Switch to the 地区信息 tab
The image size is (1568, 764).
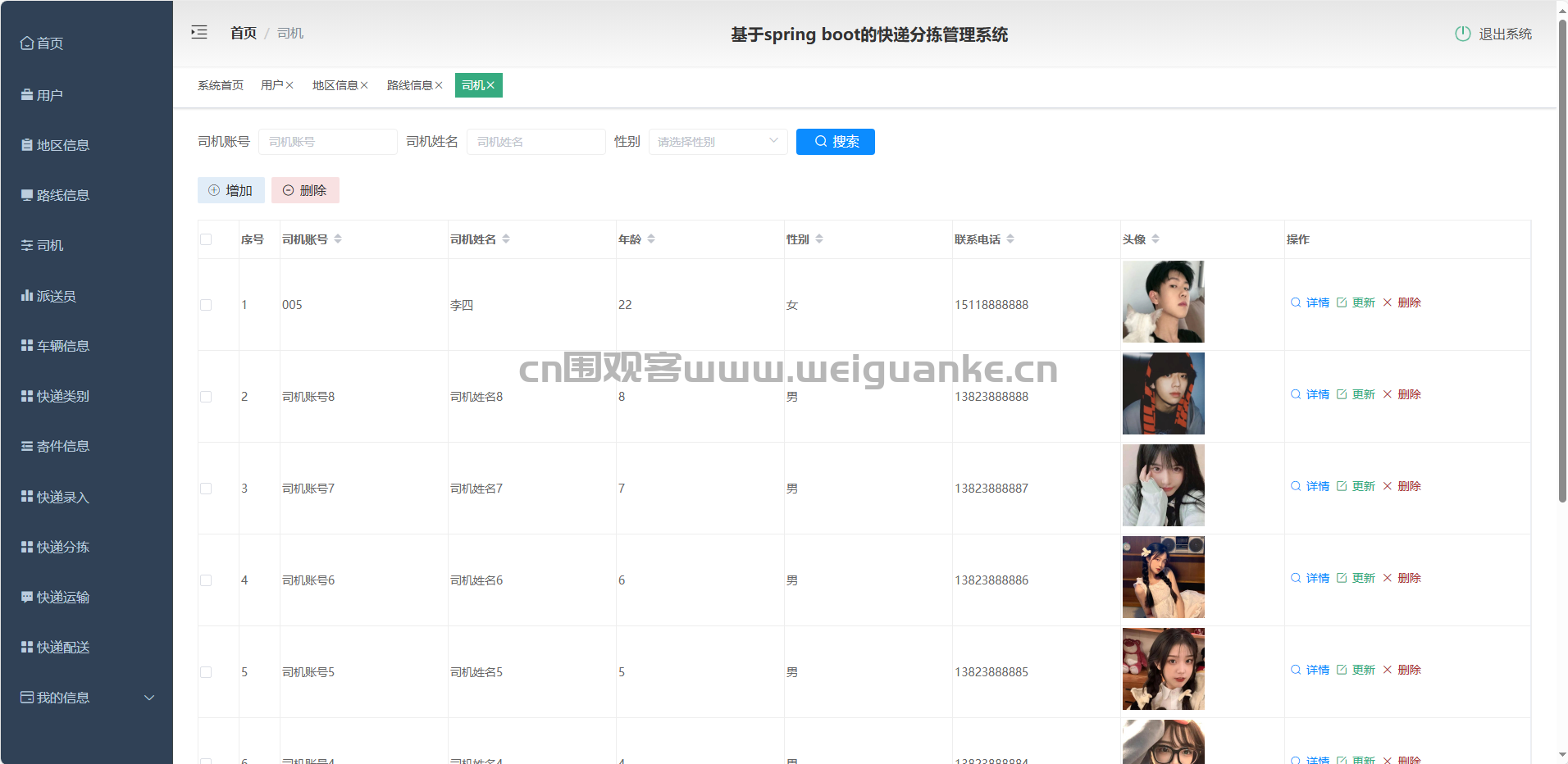pos(335,85)
